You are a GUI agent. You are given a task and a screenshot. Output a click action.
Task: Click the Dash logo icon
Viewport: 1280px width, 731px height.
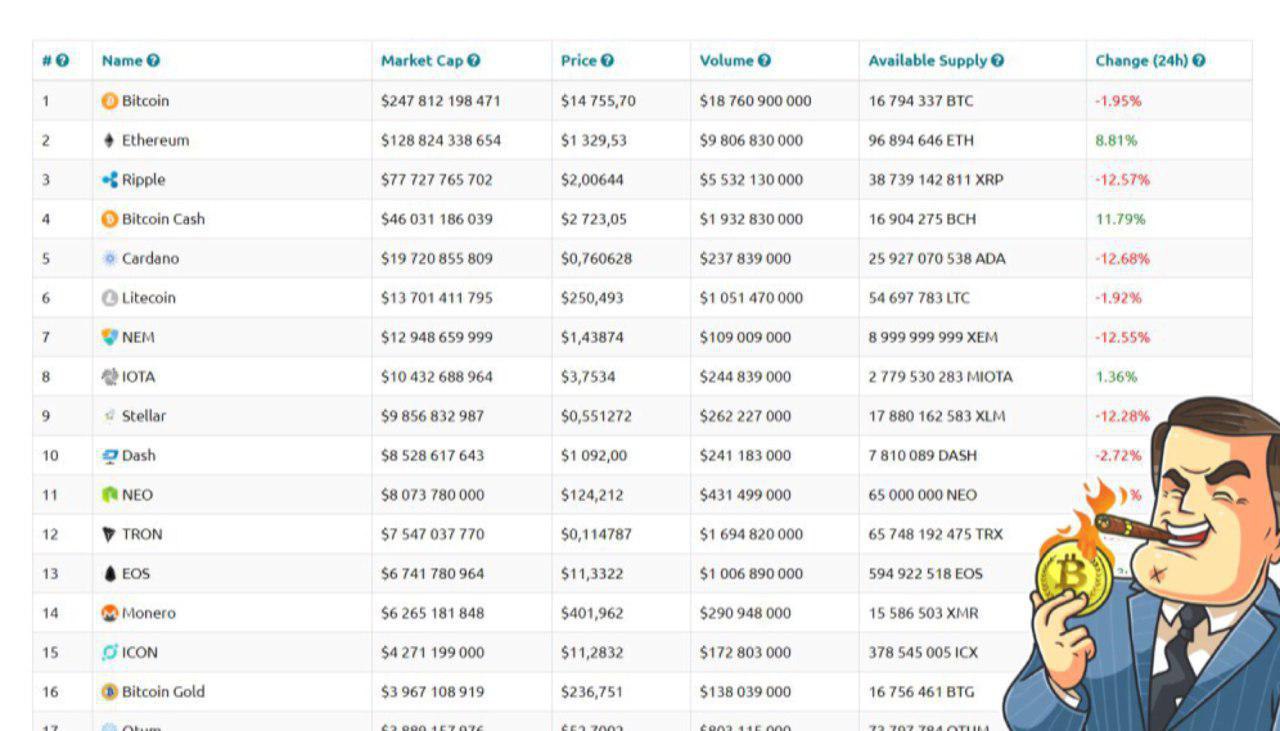[110, 456]
